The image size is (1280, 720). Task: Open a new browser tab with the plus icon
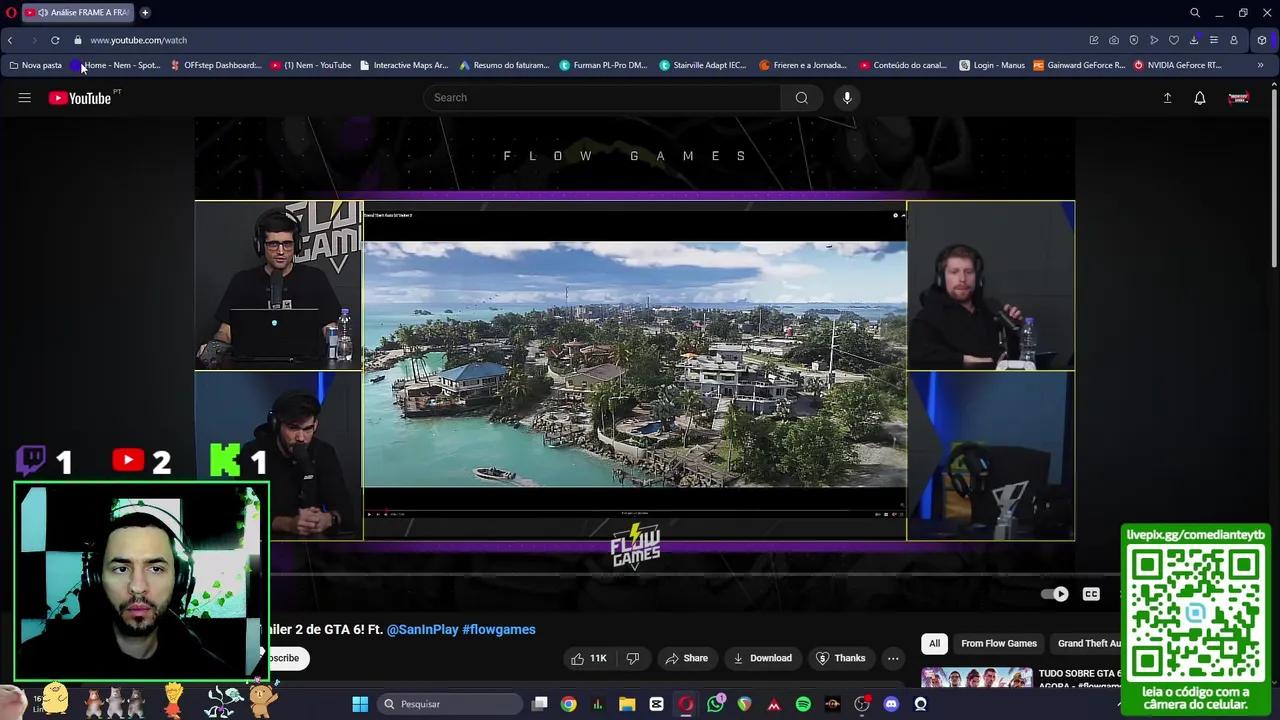(x=145, y=12)
